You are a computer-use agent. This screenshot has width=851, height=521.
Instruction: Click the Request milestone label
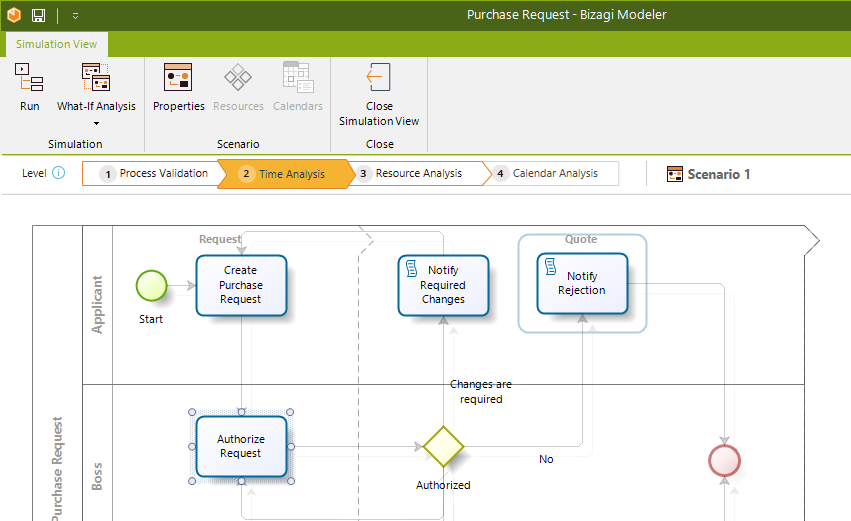[219, 239]
